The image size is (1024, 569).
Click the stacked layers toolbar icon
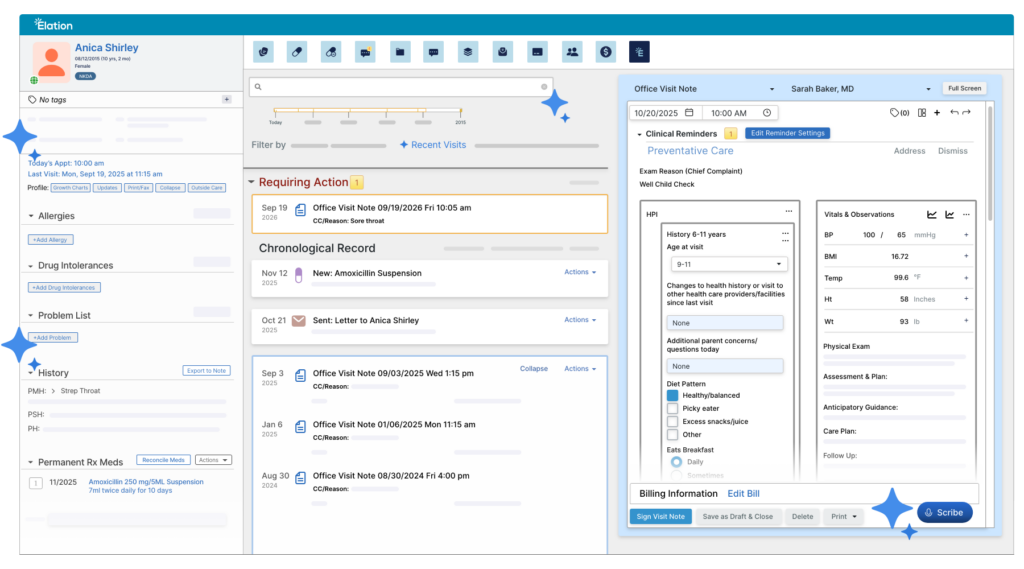468,52
